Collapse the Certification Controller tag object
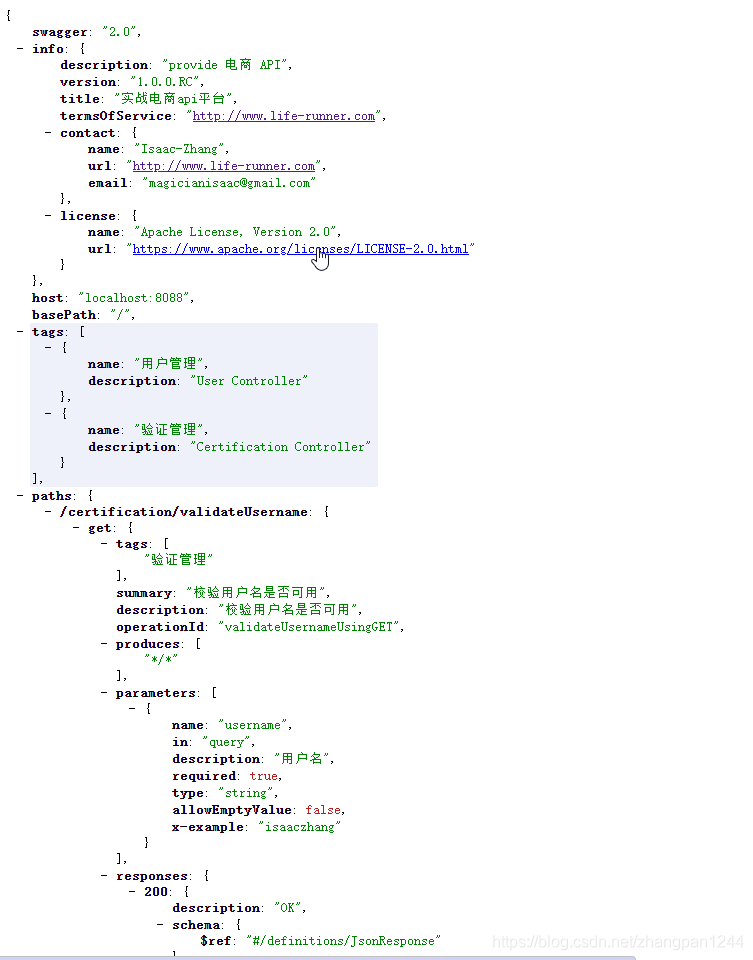Image resolution: width=753 pixels, height=960 pixels. (48, 413)
